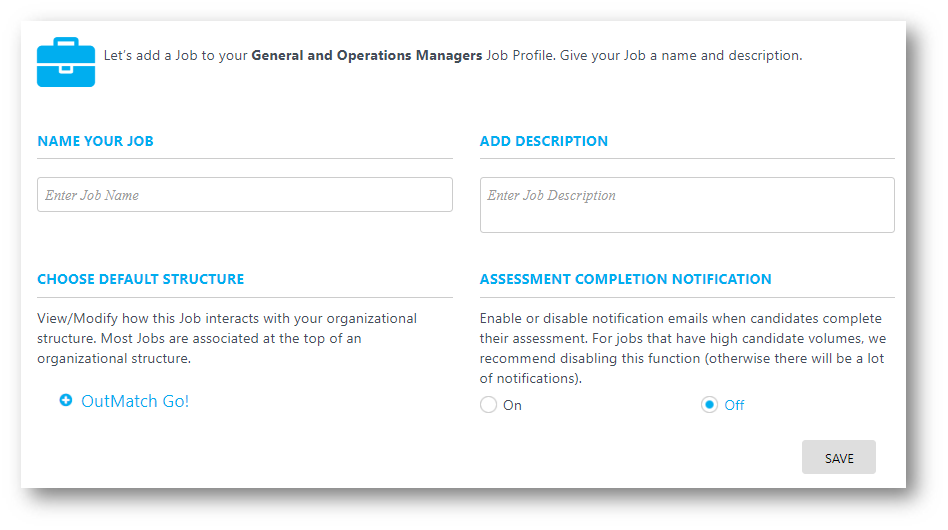Click the Enter Job Description text area
Image resolution: width=948 pixels, height=530 pixels.
(687, 205)
